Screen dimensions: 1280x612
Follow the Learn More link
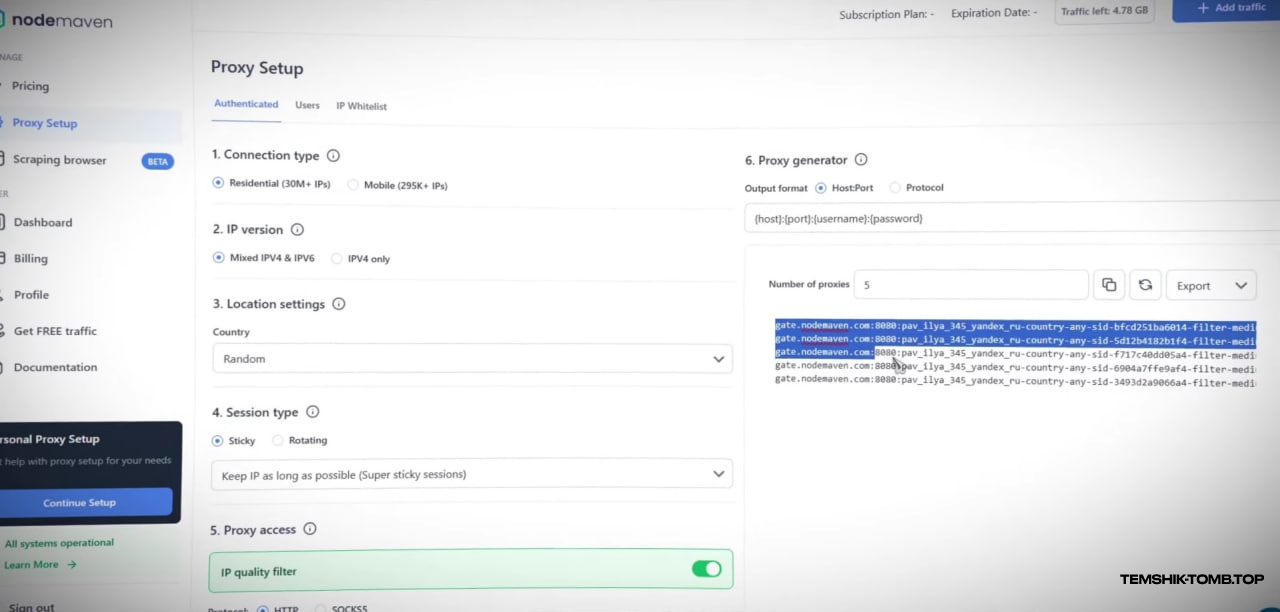click(39, 564)
